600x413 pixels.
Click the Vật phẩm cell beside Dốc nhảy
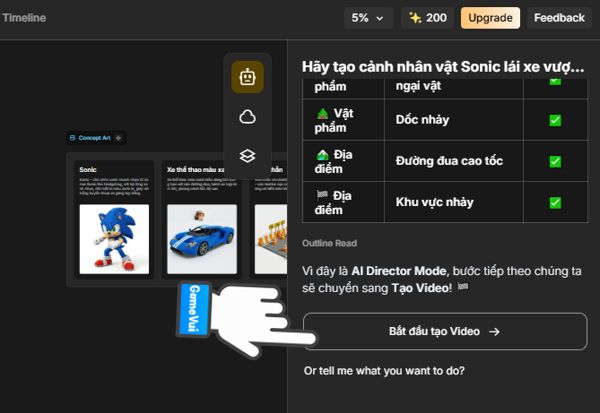[343, 120]
